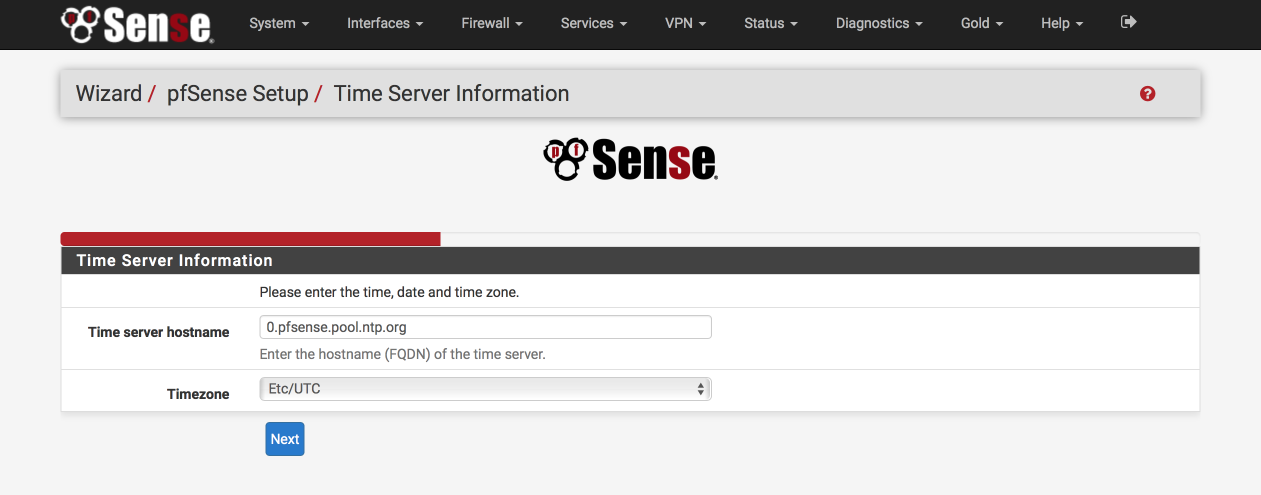Open the Diagnostics dropdown menu

(x=879, y=23)
